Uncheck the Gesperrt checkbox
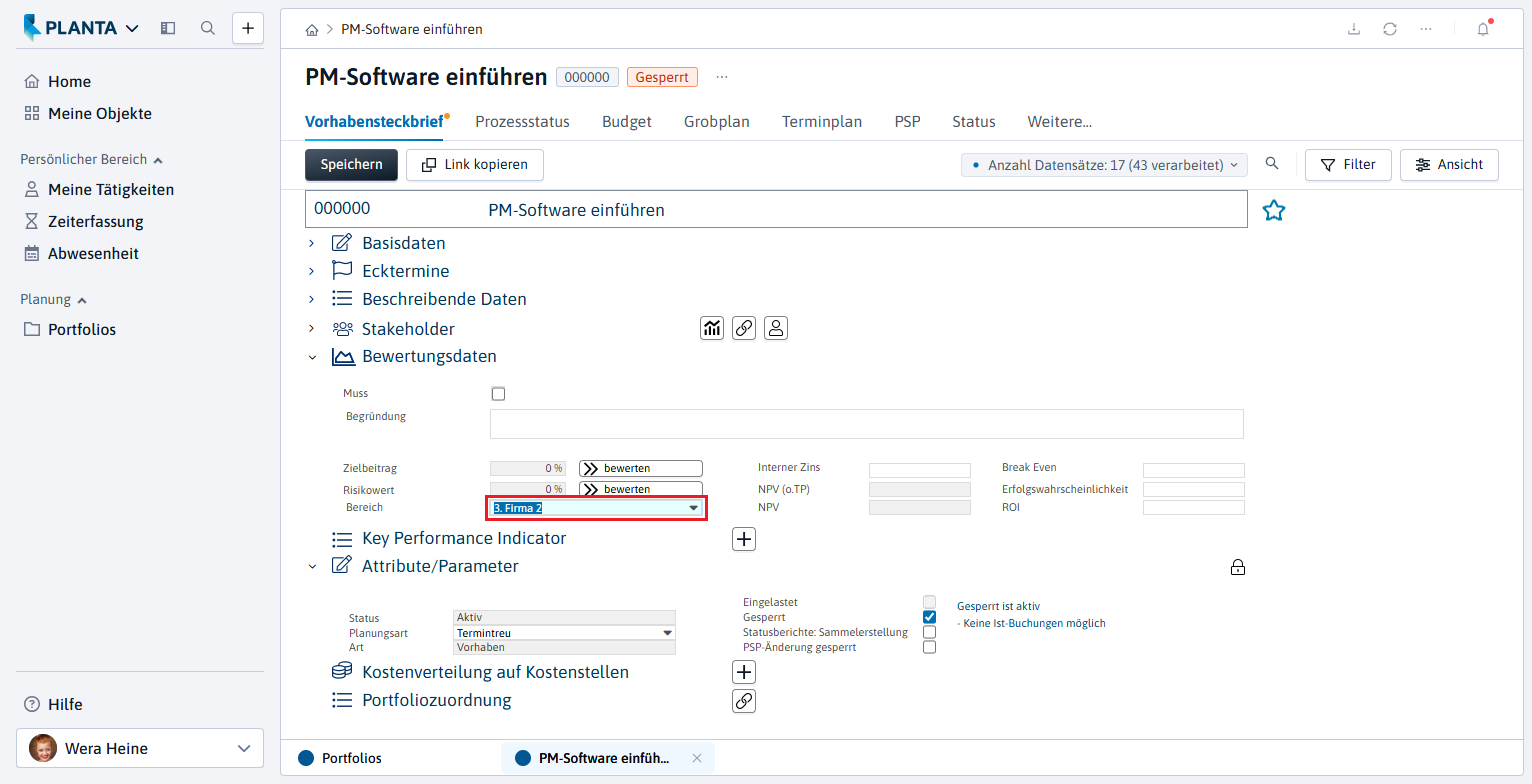1532x784 pixels. tap(929, 617)
